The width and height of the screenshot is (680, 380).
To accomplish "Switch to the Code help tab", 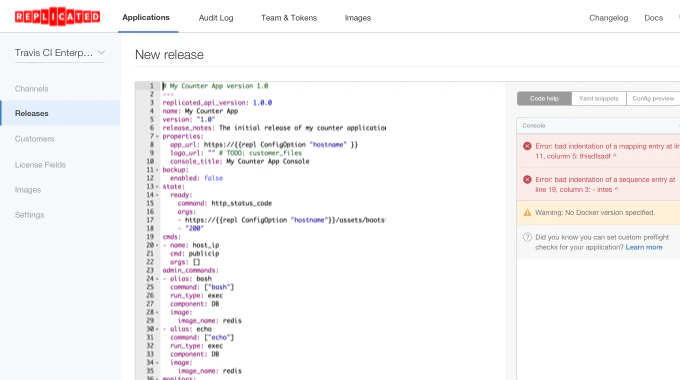I will click(x=544, y=98).
